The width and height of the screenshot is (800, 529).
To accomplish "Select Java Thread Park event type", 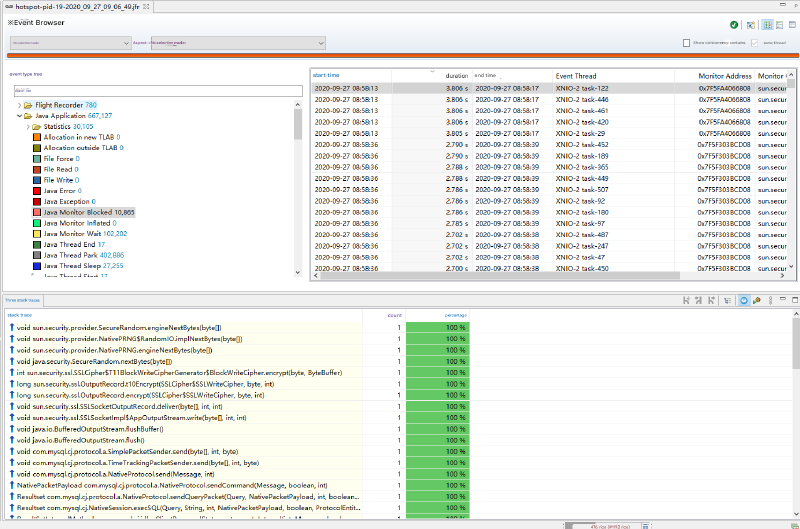I will (x=76, y=255).
